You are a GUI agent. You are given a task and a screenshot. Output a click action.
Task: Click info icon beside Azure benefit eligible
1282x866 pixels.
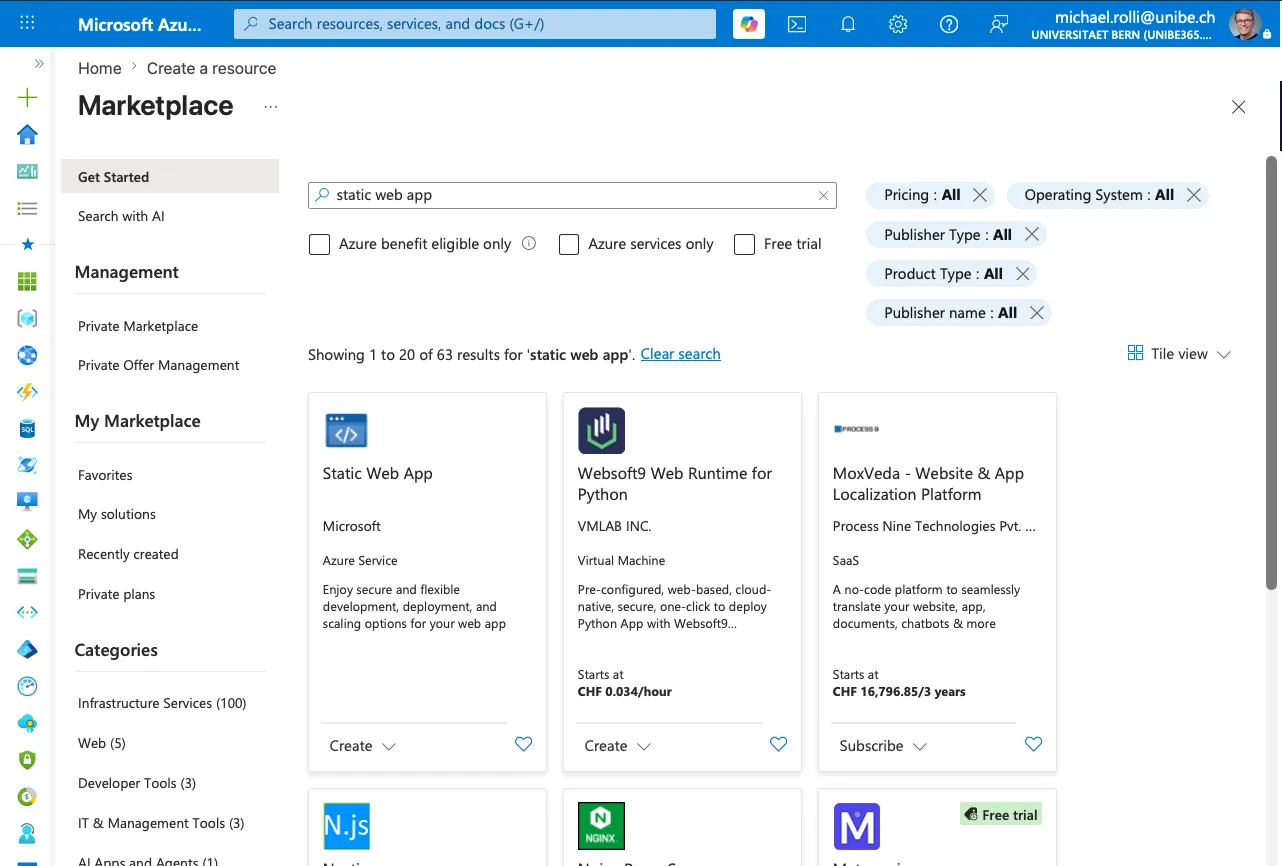coord(529,243)
